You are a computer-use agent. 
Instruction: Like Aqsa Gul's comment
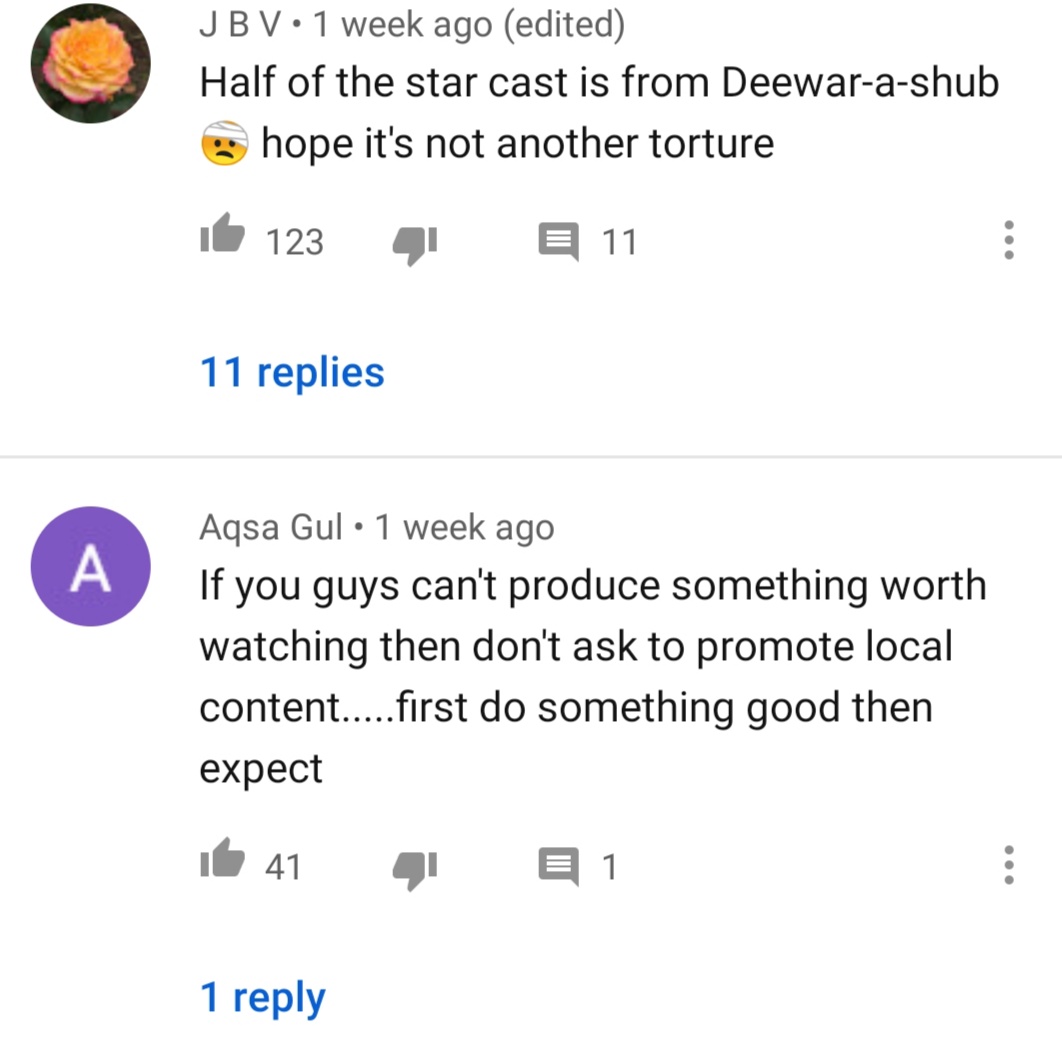tap(222, 858)
